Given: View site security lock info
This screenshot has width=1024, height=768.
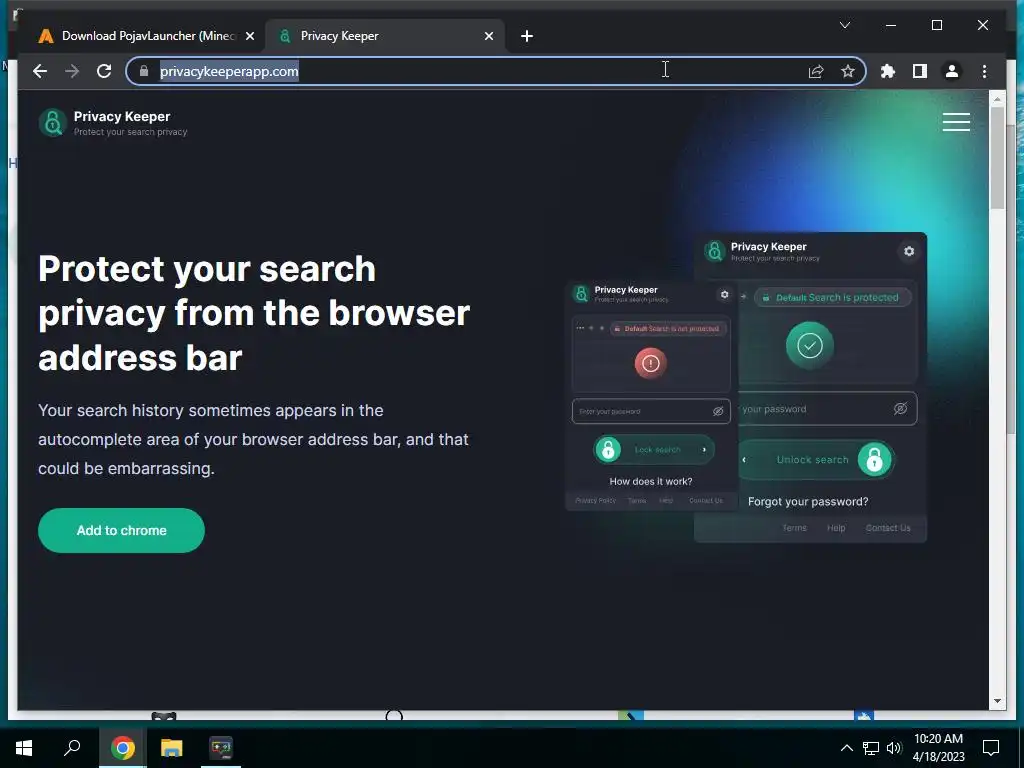Looking at the screenshot, I should [144, 71].
